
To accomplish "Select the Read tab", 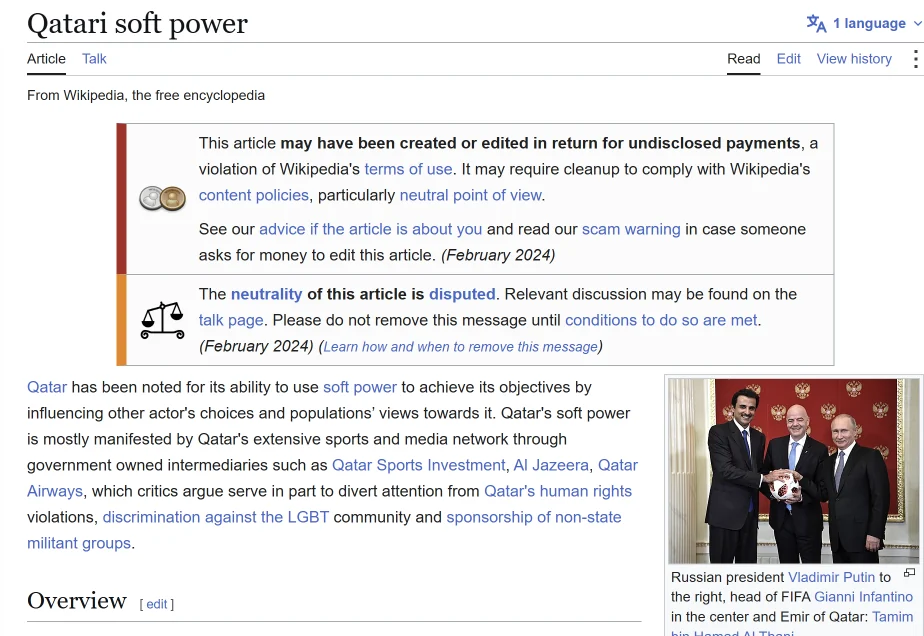I will (744, 59).
